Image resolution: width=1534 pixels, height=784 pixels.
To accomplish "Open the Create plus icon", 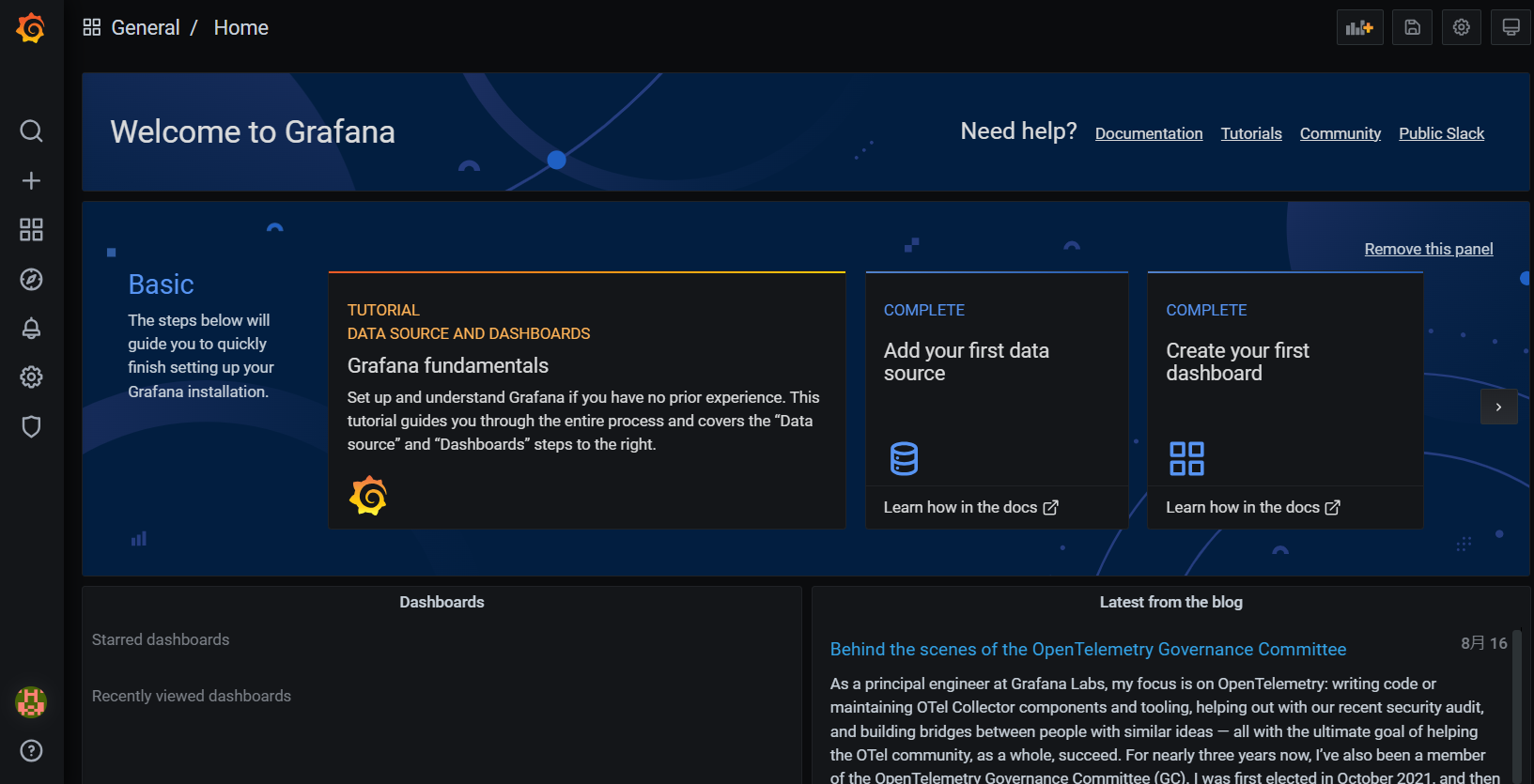I will pos(31,180).
